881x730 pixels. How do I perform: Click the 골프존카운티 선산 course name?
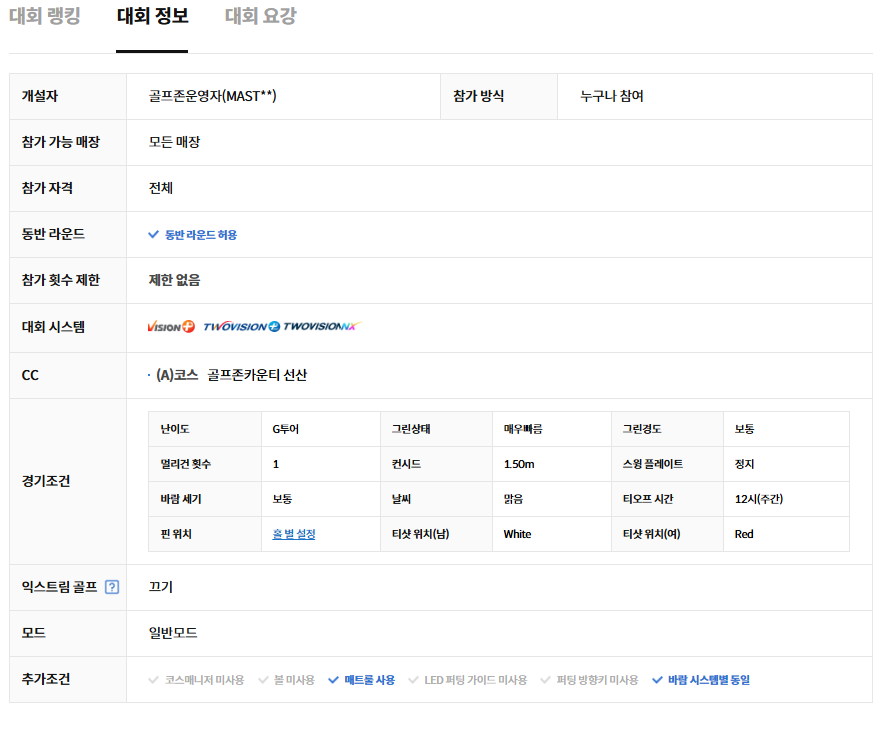(x=257, y=375)
